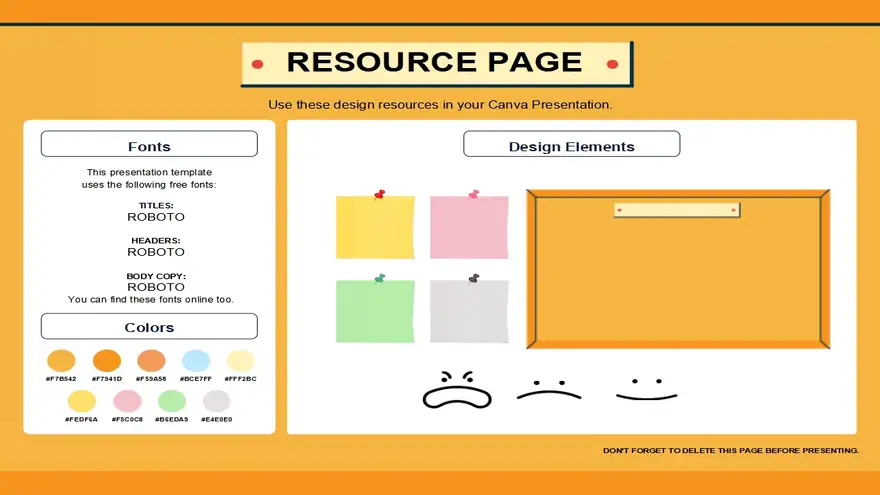Pick the #F59A58 color swatch
The height and width of the screenshot is (495, 880).
pos(152,360)
